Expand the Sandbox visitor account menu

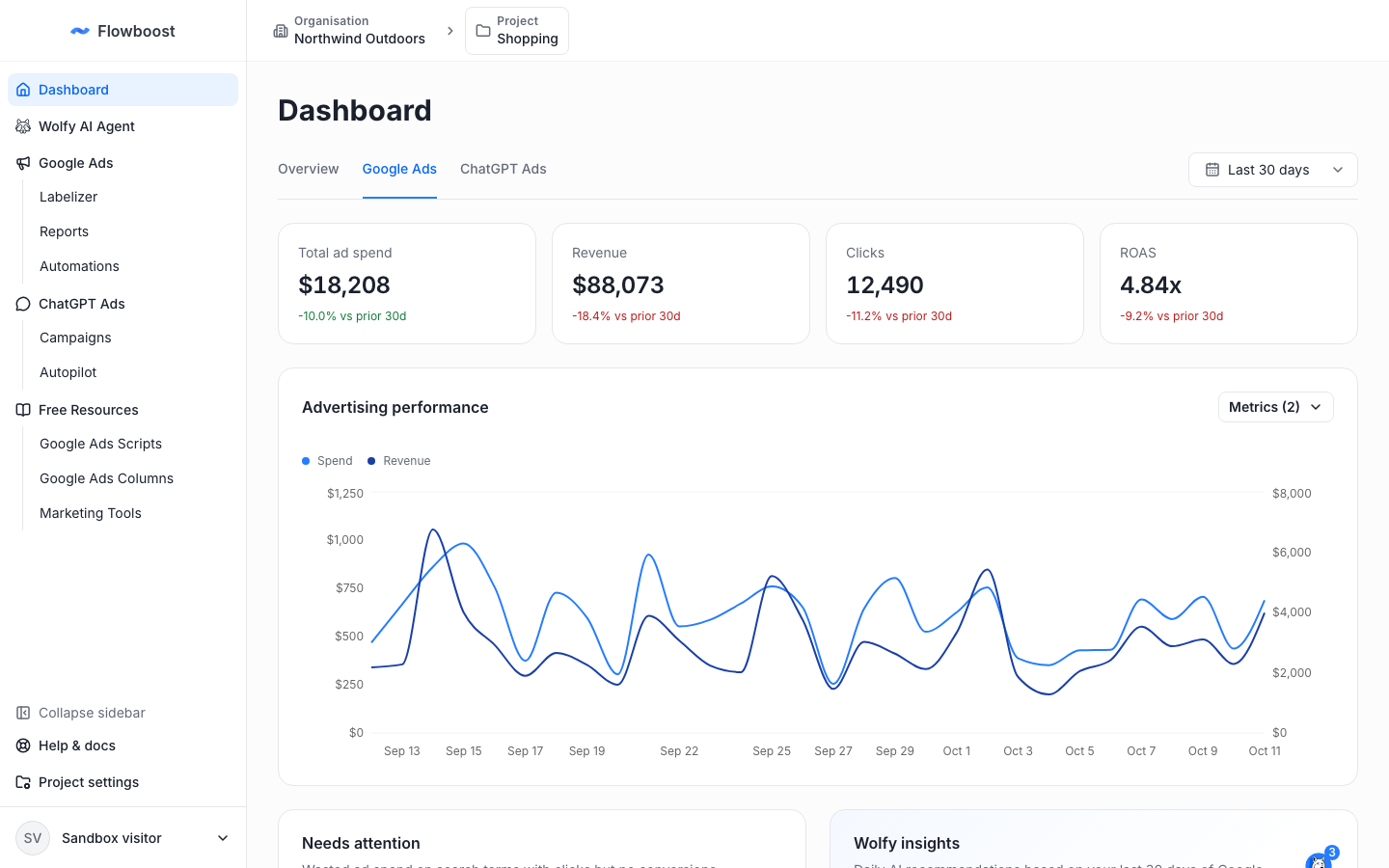pos(123,838)
